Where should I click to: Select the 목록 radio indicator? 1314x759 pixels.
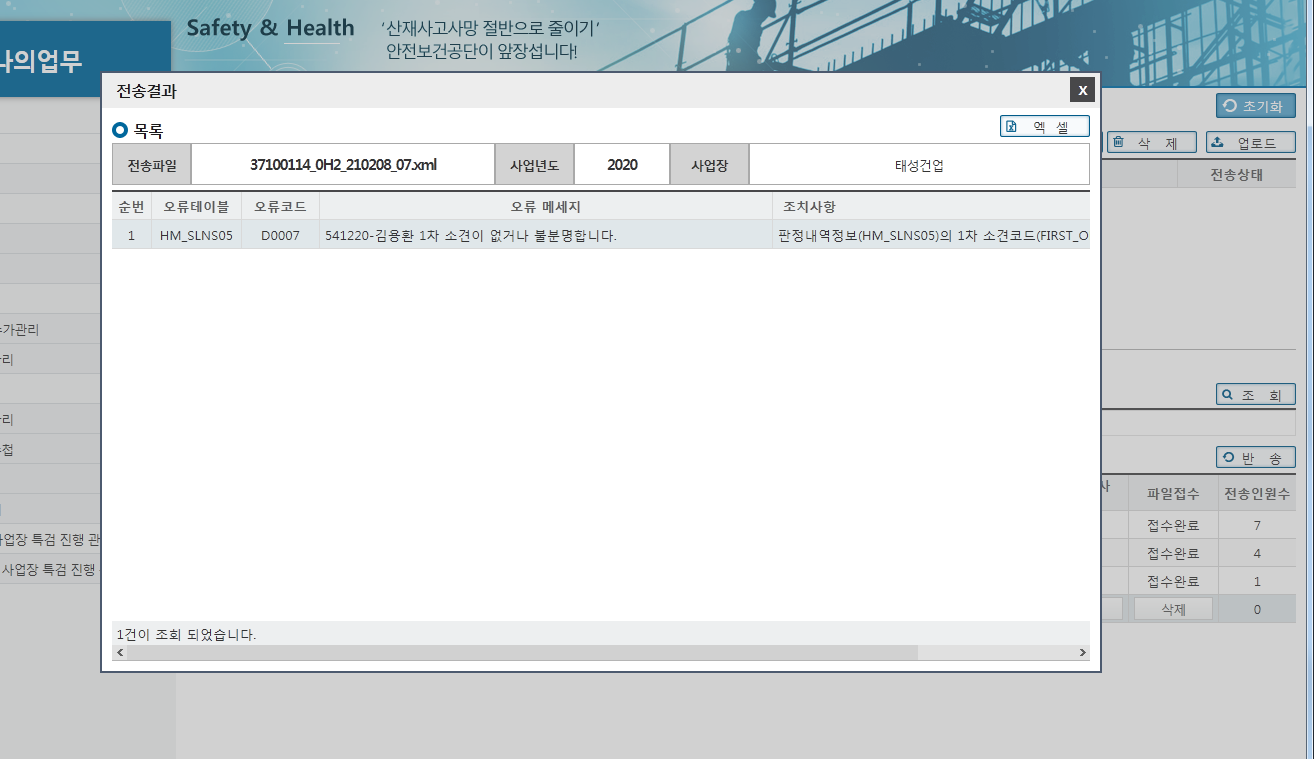pyautogui.click(x=120, y=130)
